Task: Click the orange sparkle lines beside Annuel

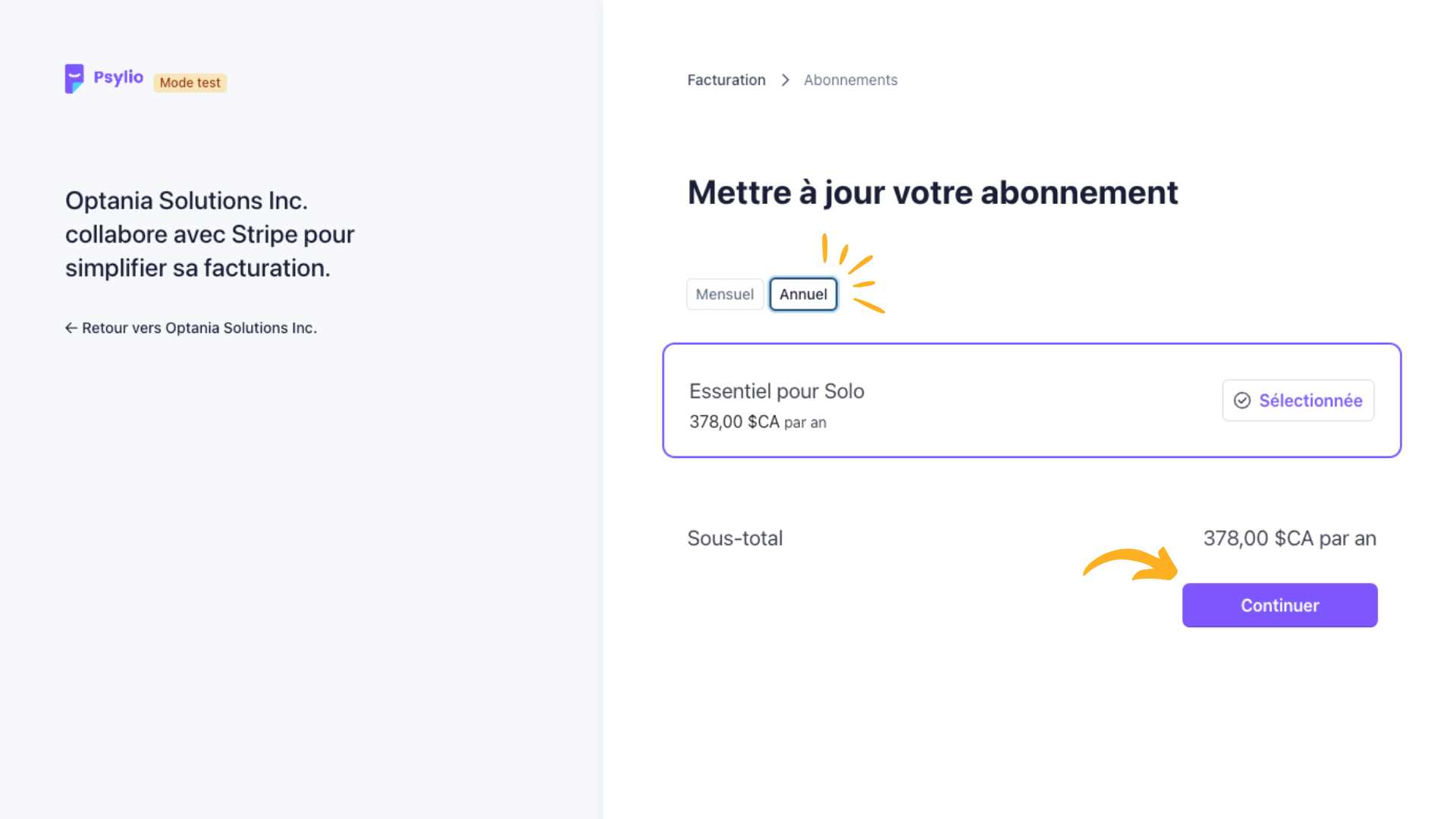Action: [x=855, y=273]
